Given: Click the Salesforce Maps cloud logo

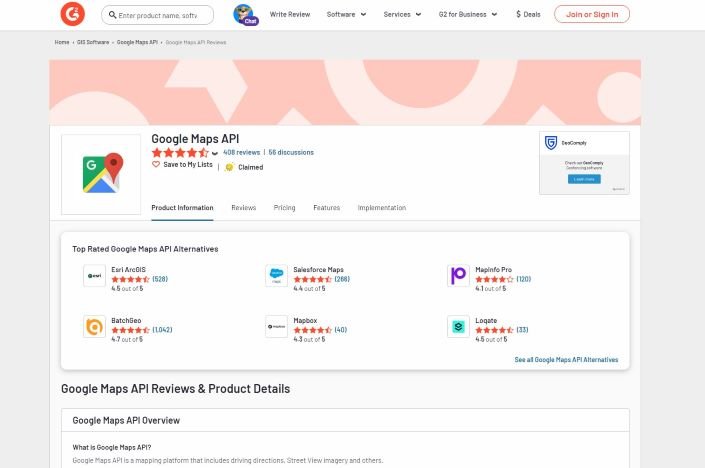Looking at the screenshot, I should (x=277, y=276).
